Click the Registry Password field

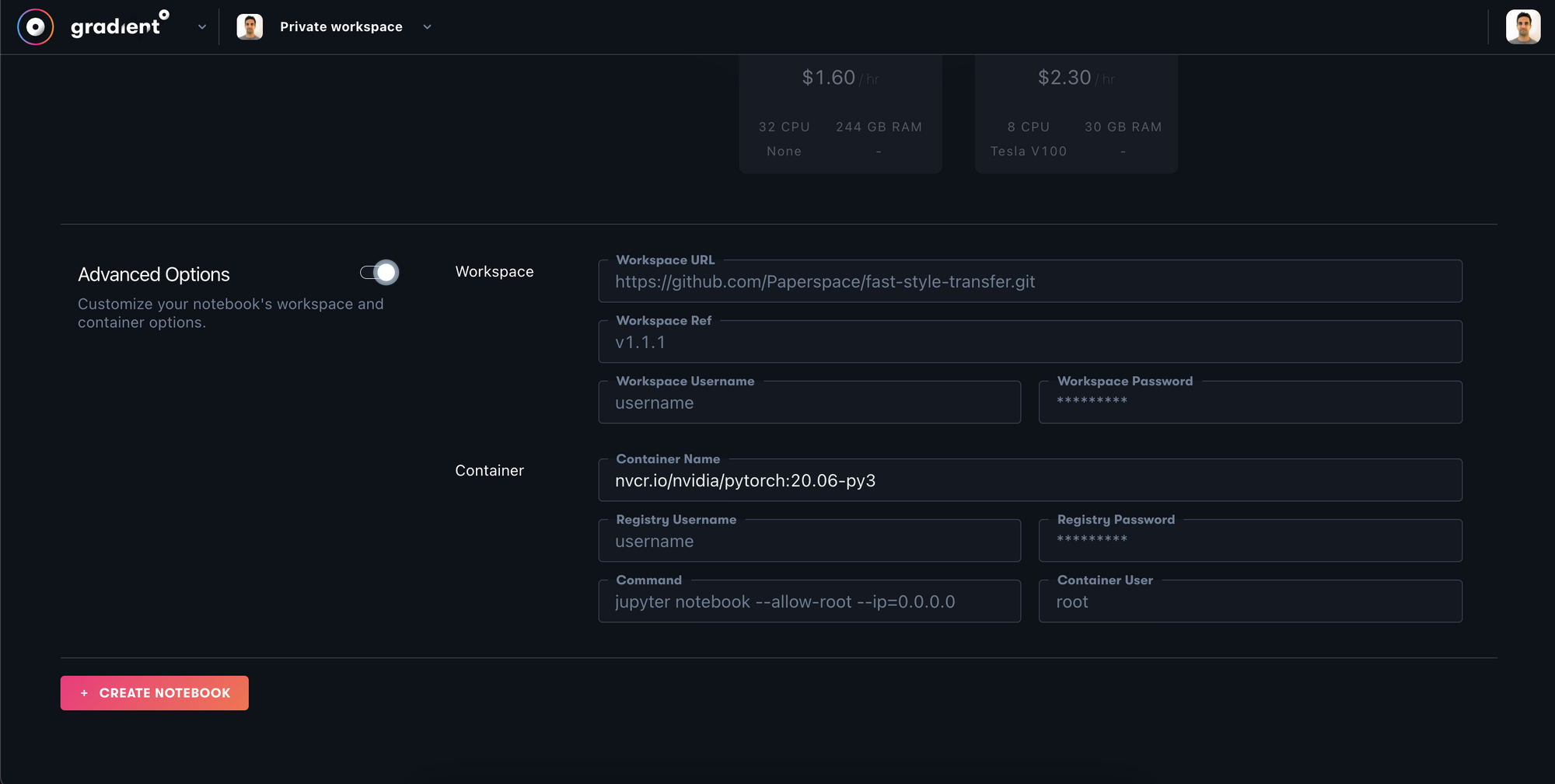pyautogui.click(x=1250, y=541)
